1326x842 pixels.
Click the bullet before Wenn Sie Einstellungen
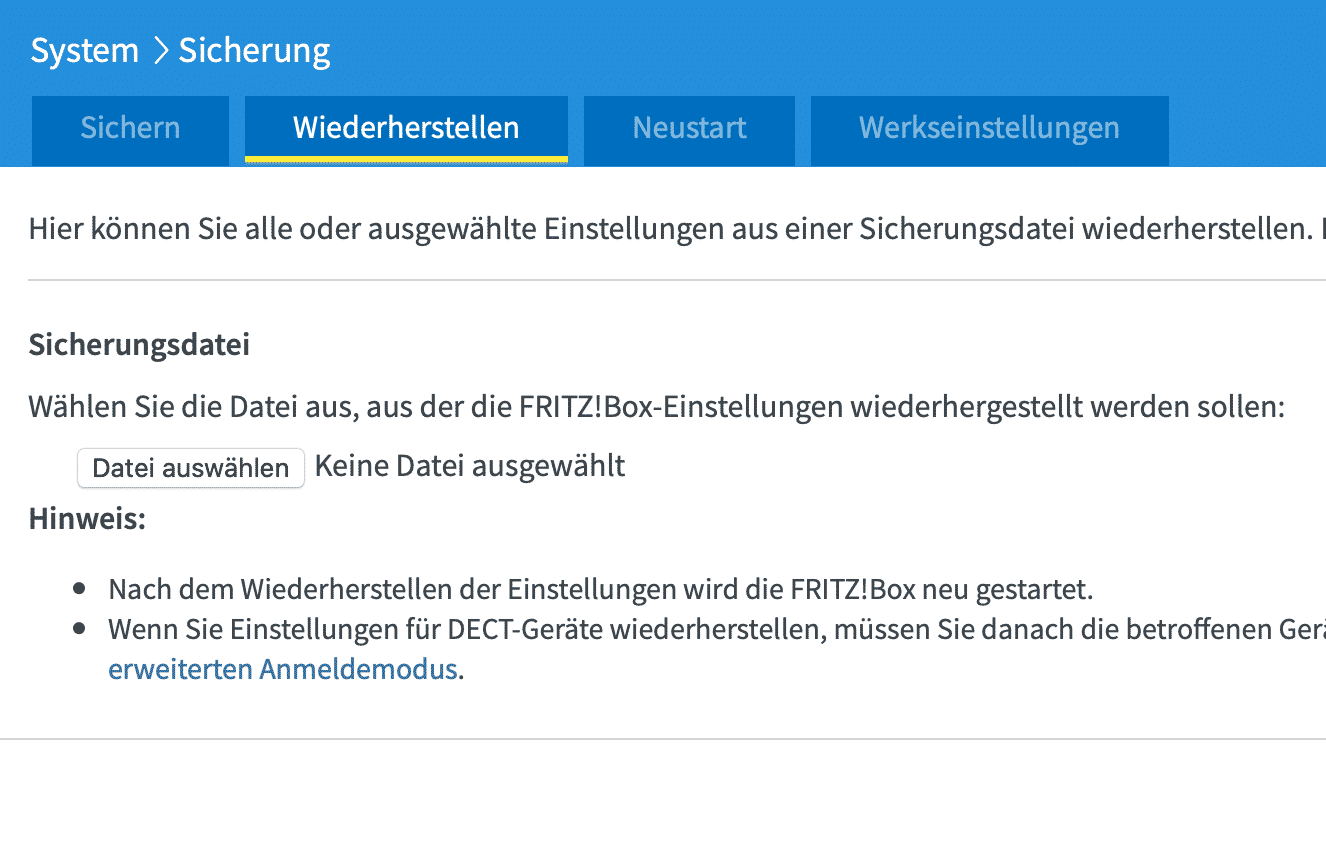pos(79,631)
